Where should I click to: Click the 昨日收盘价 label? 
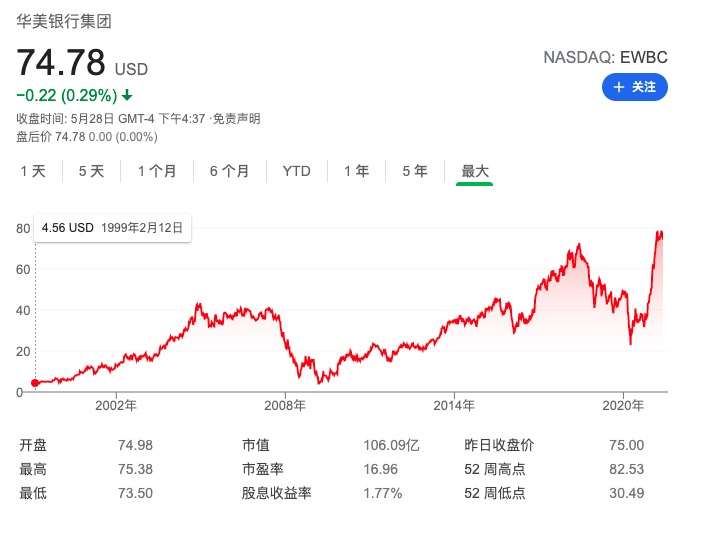[499, 445]
